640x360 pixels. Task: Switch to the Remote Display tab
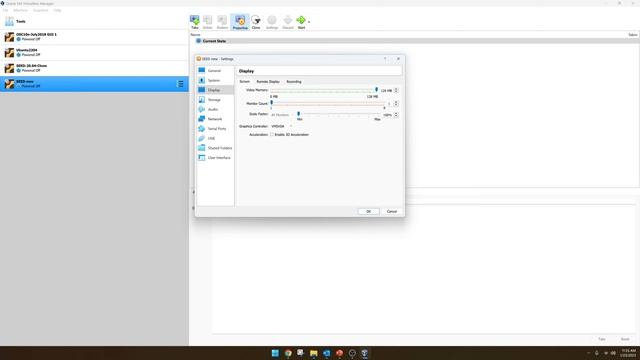(x=268, y=82)
